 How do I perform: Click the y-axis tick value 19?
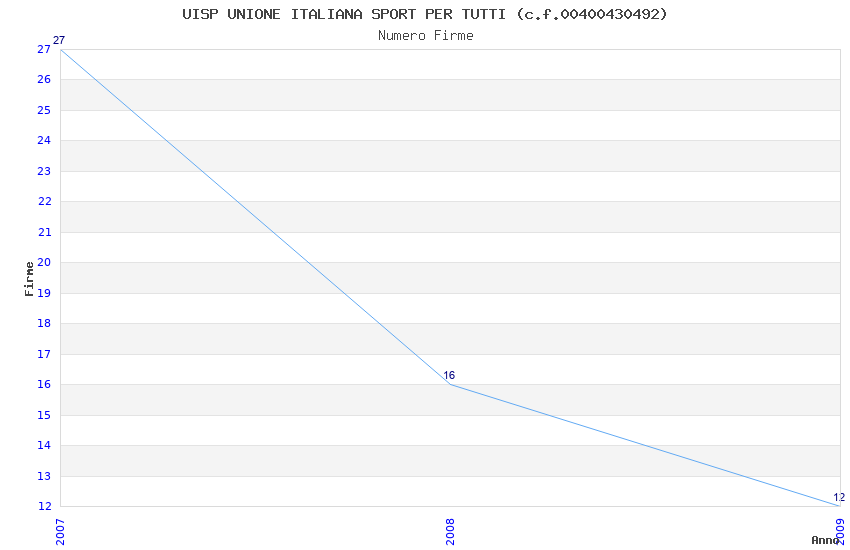point(44,293)
